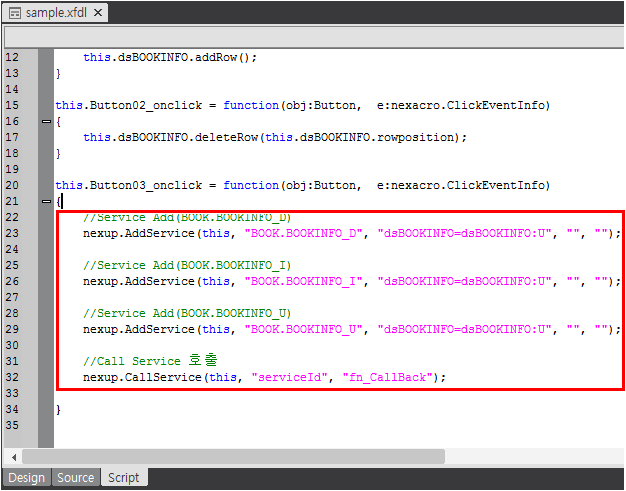
Task: Click rowposition on line 17
Action: pyautogui.click(x=416, y=138)
